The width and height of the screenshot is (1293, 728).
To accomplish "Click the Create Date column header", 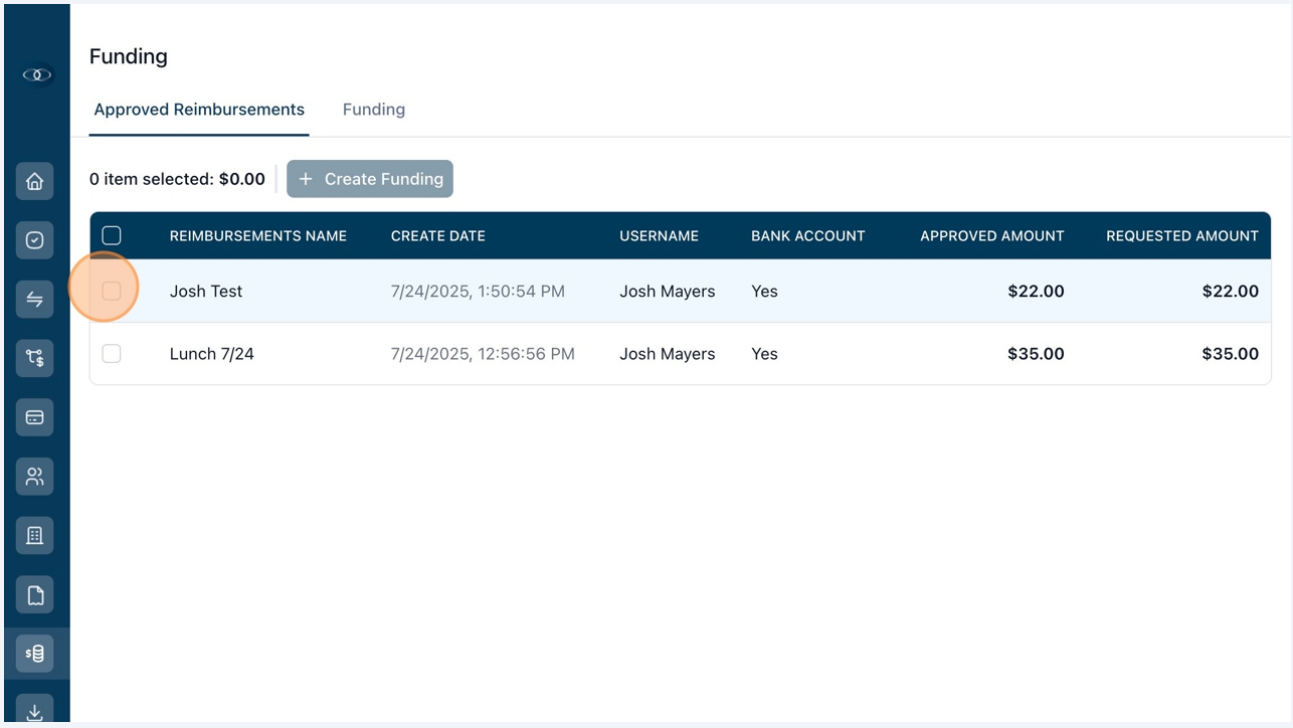I will (x=438, y=236).
